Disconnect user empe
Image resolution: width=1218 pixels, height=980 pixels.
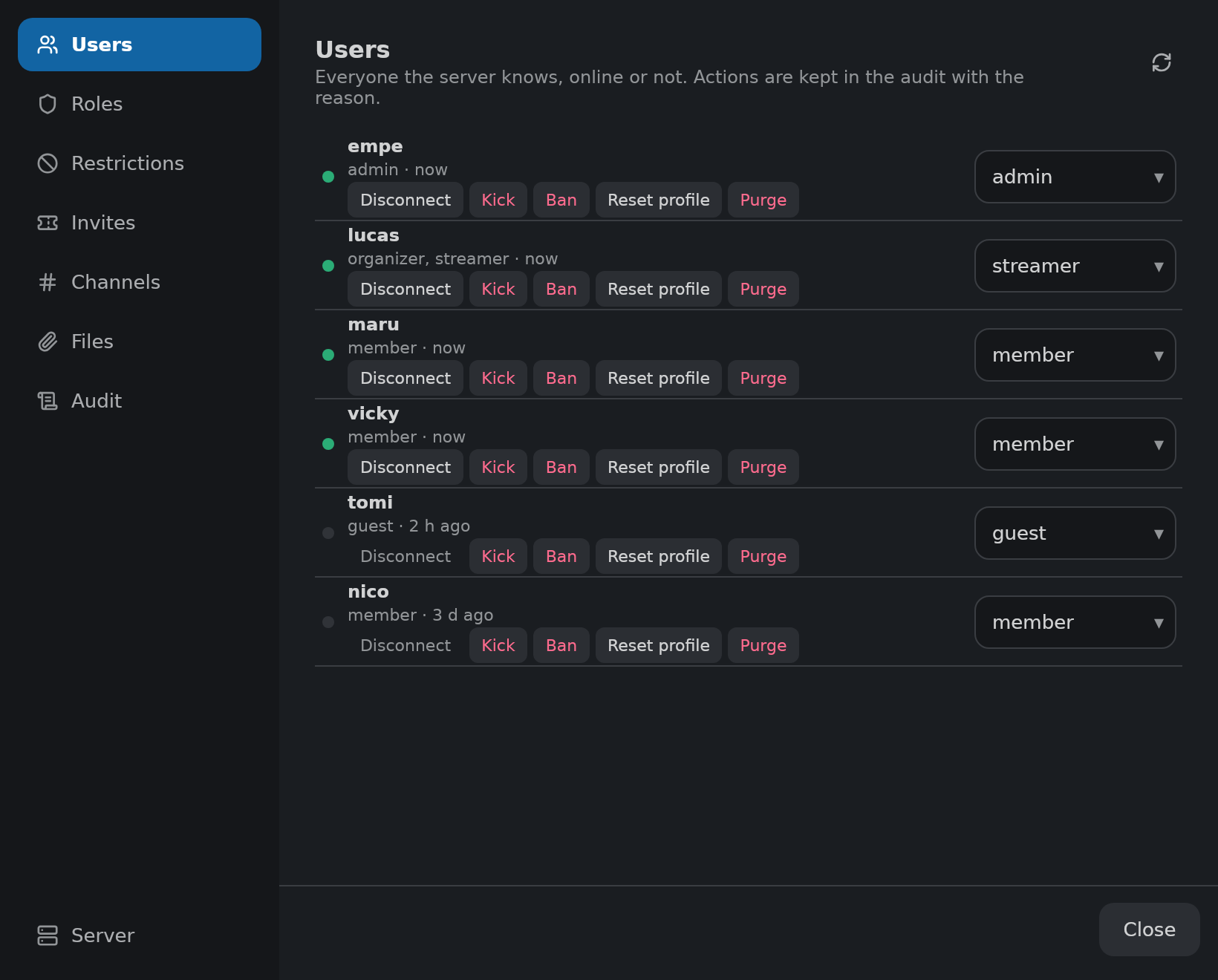coord(405,200)
